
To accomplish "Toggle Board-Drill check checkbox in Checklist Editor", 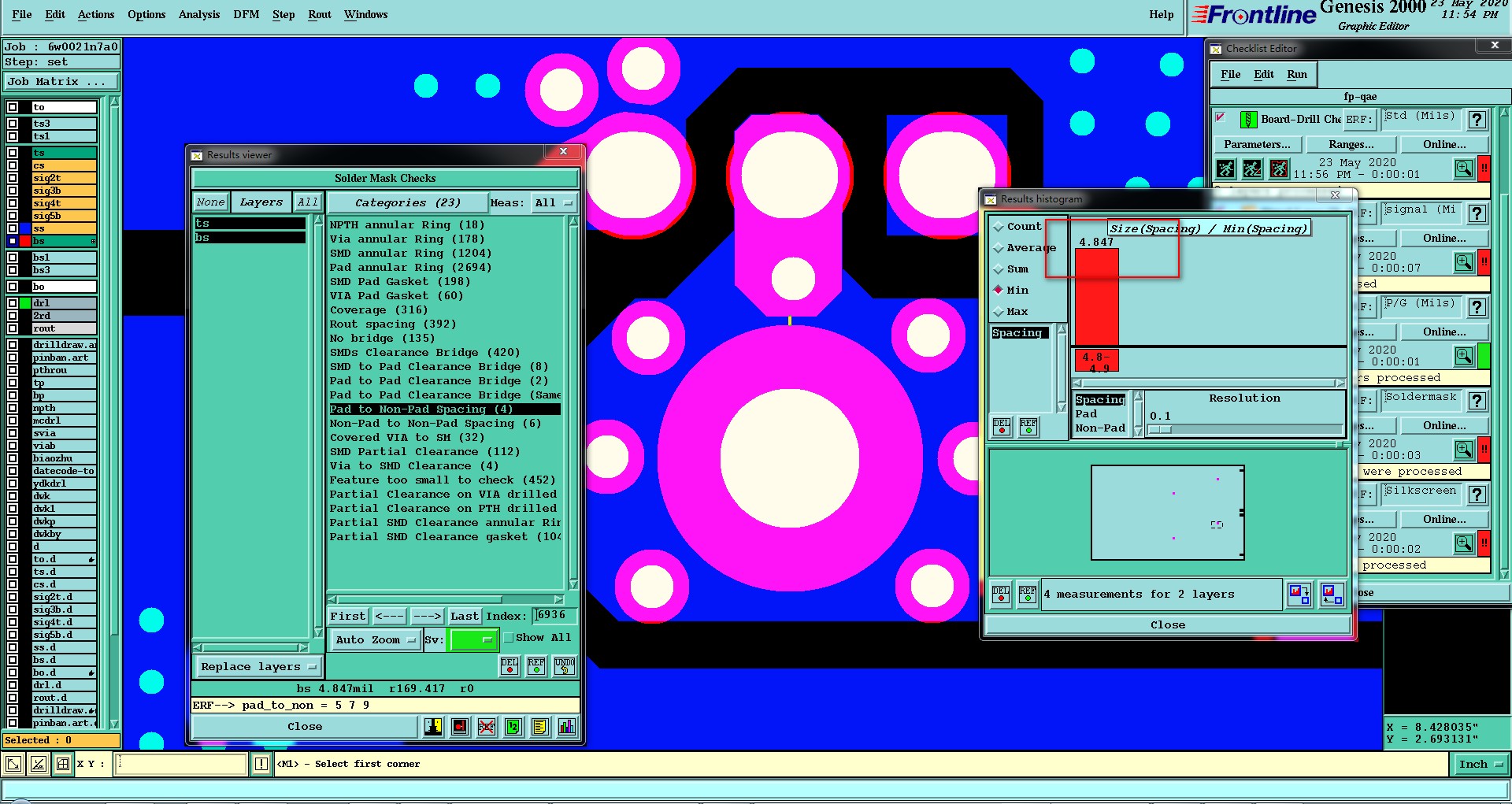I will coord(1221,118).
